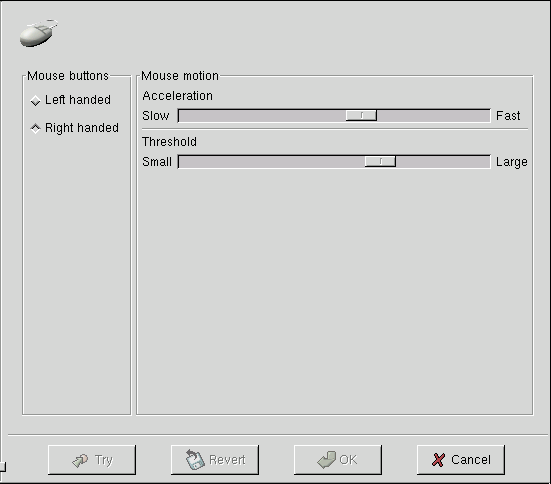Click Threshold track near the Small end
The image size is (551, 484).
click(197, 162)
